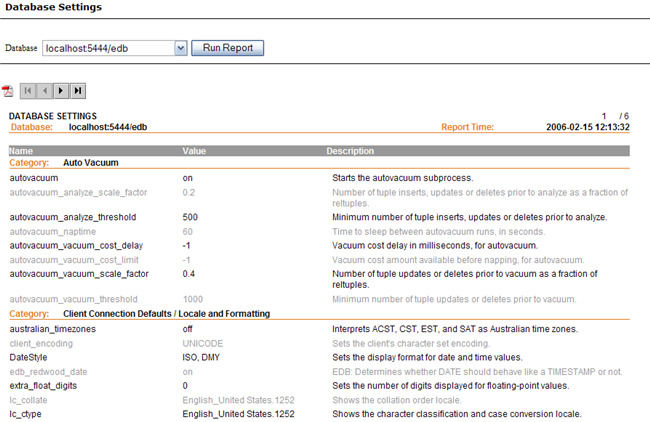Screen dimensions: 650x422
Task: Click description about time to sleep between runs
Action: pos(439,231)
